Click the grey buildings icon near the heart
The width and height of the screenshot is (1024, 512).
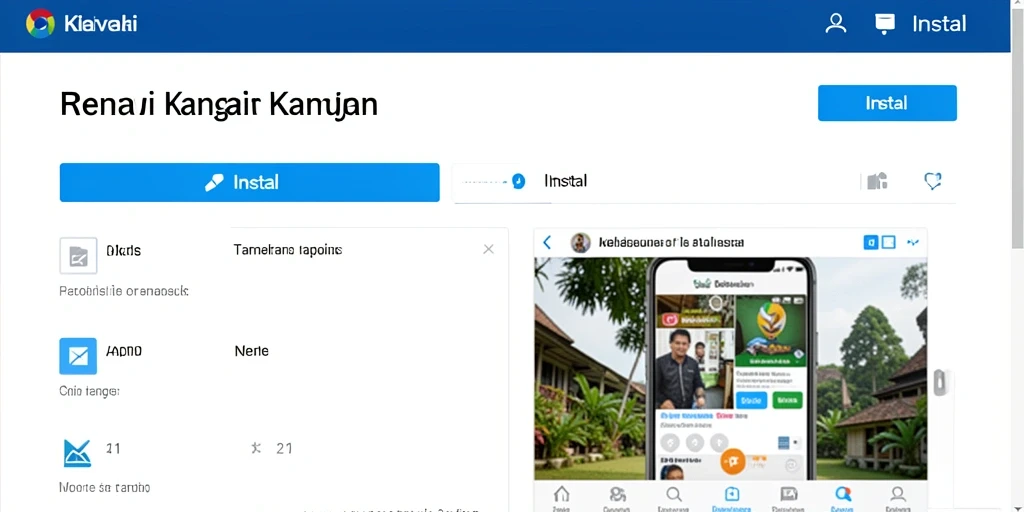pyautogui.click(x=877, y=181)
